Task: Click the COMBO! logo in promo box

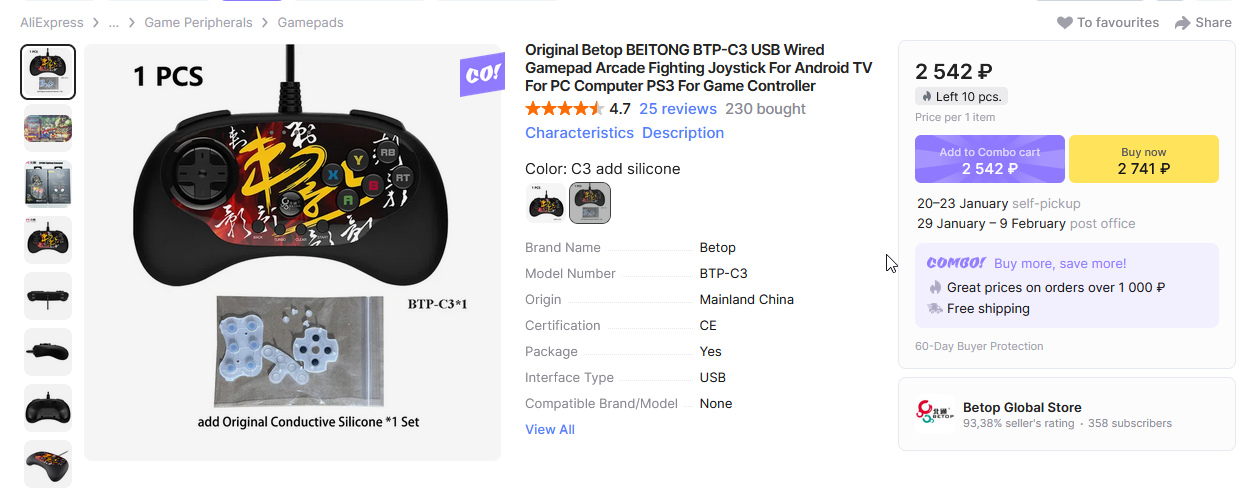Action: point(956,263)
